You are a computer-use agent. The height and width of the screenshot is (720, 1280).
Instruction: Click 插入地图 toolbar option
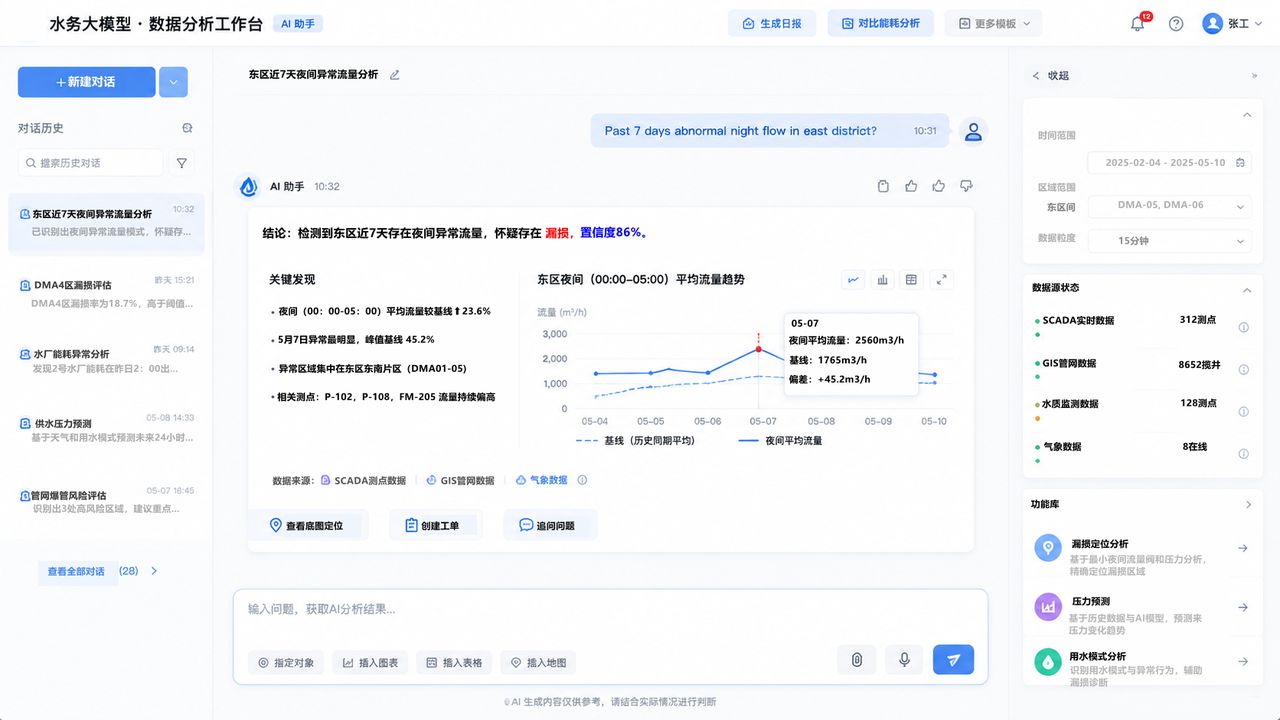point(538,662)
